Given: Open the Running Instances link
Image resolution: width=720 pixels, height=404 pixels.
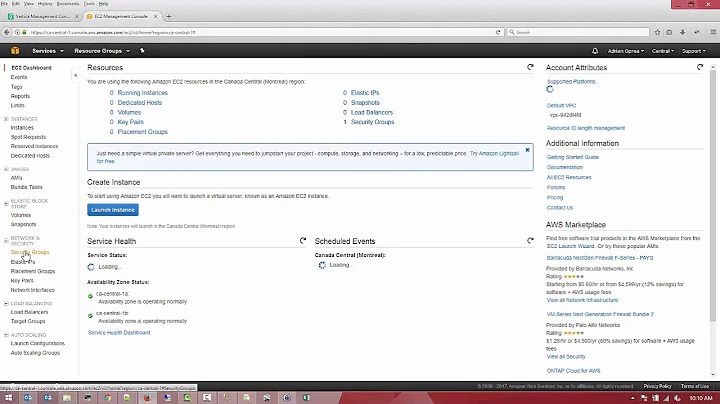Looking at the screenshot, I should click(142, 93).
